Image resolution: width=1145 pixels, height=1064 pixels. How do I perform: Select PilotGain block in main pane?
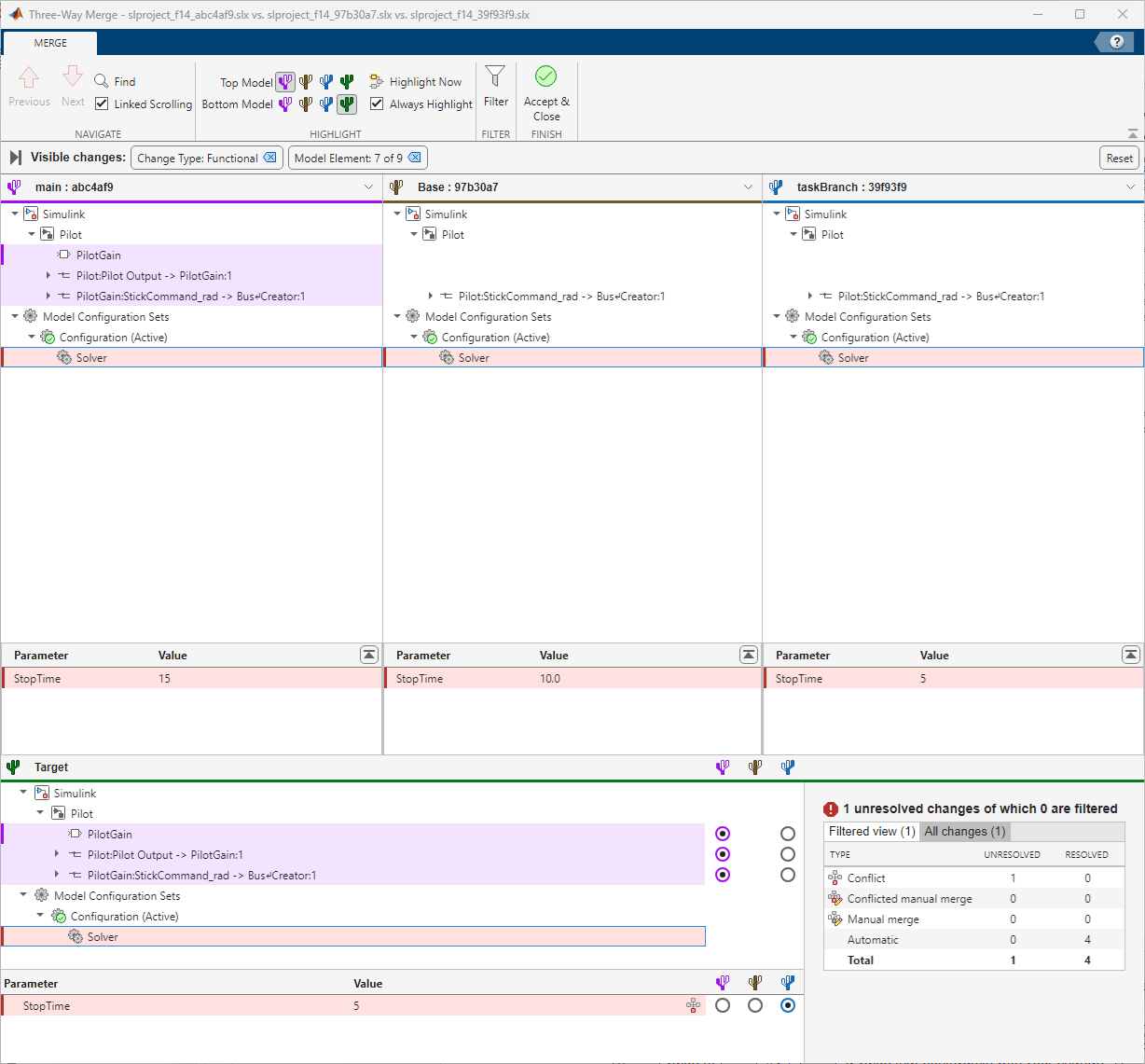pos(191,256)
